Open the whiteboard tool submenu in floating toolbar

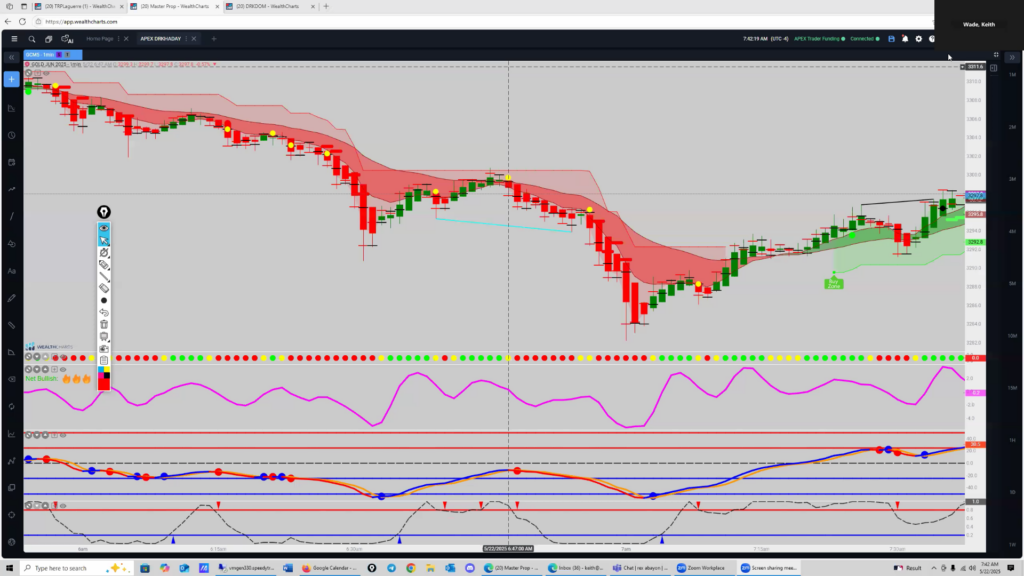(104, 337)
